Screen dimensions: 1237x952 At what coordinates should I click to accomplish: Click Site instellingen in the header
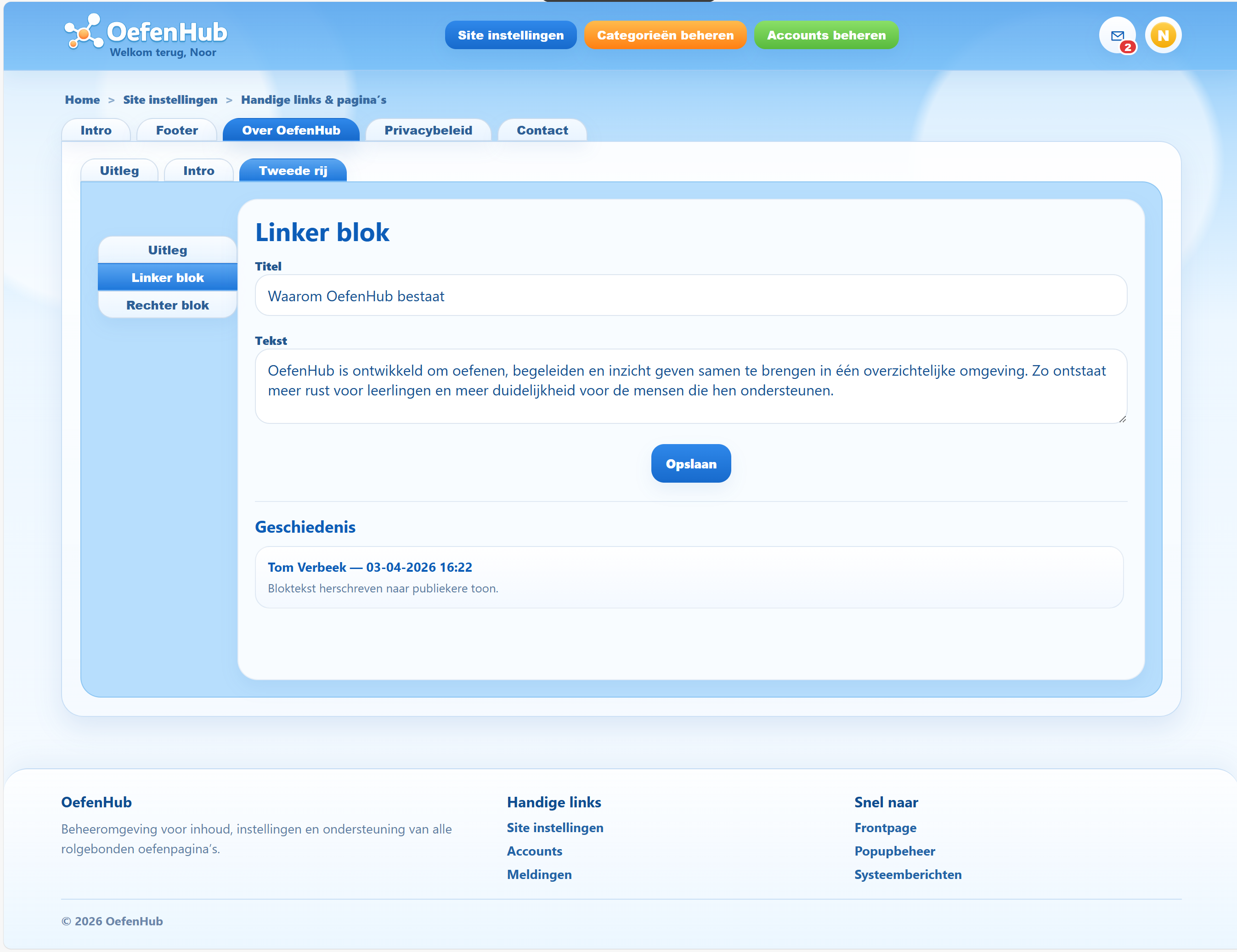510,35
